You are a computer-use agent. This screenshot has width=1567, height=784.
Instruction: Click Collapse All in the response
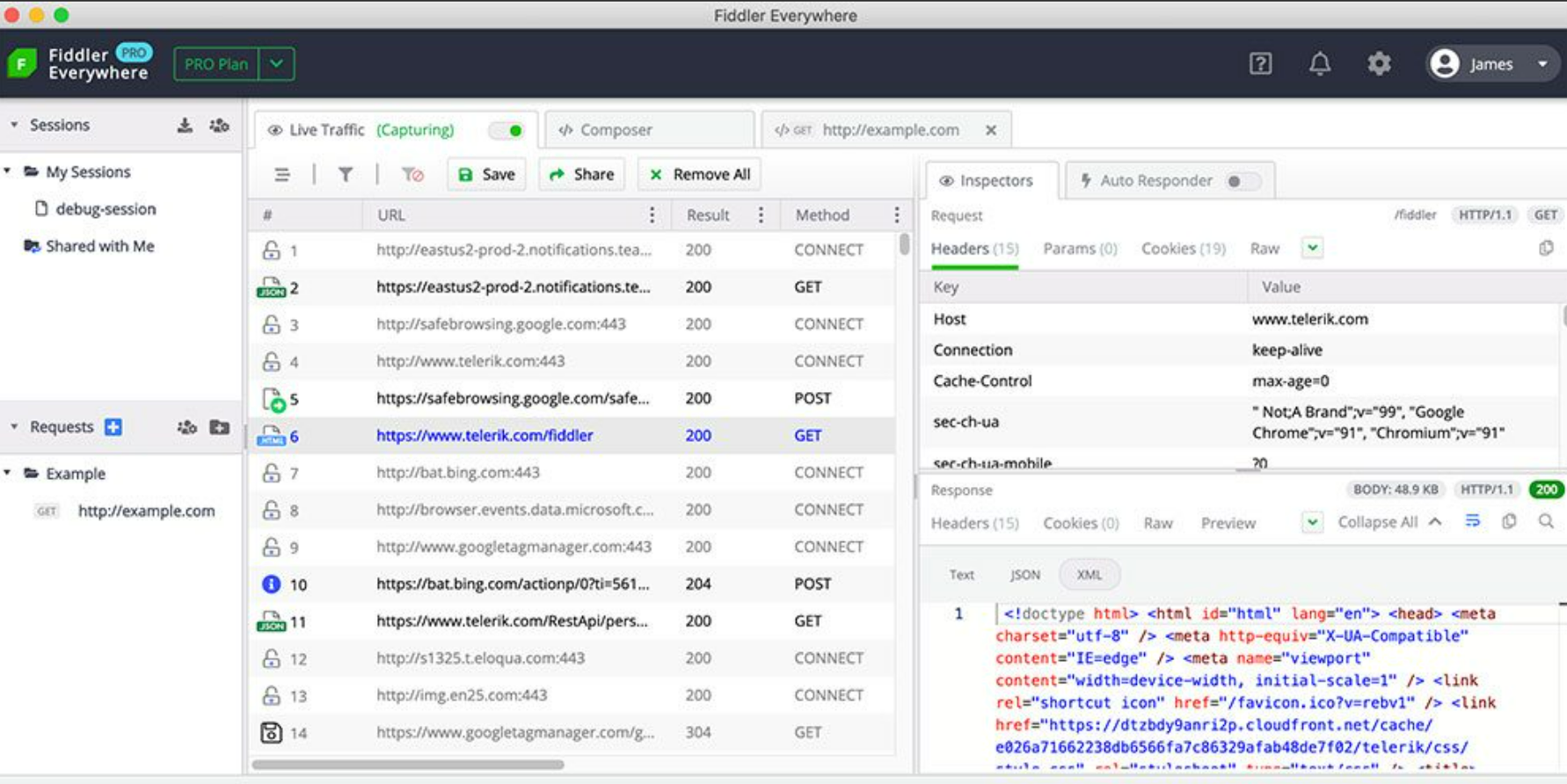[1389, 522]
